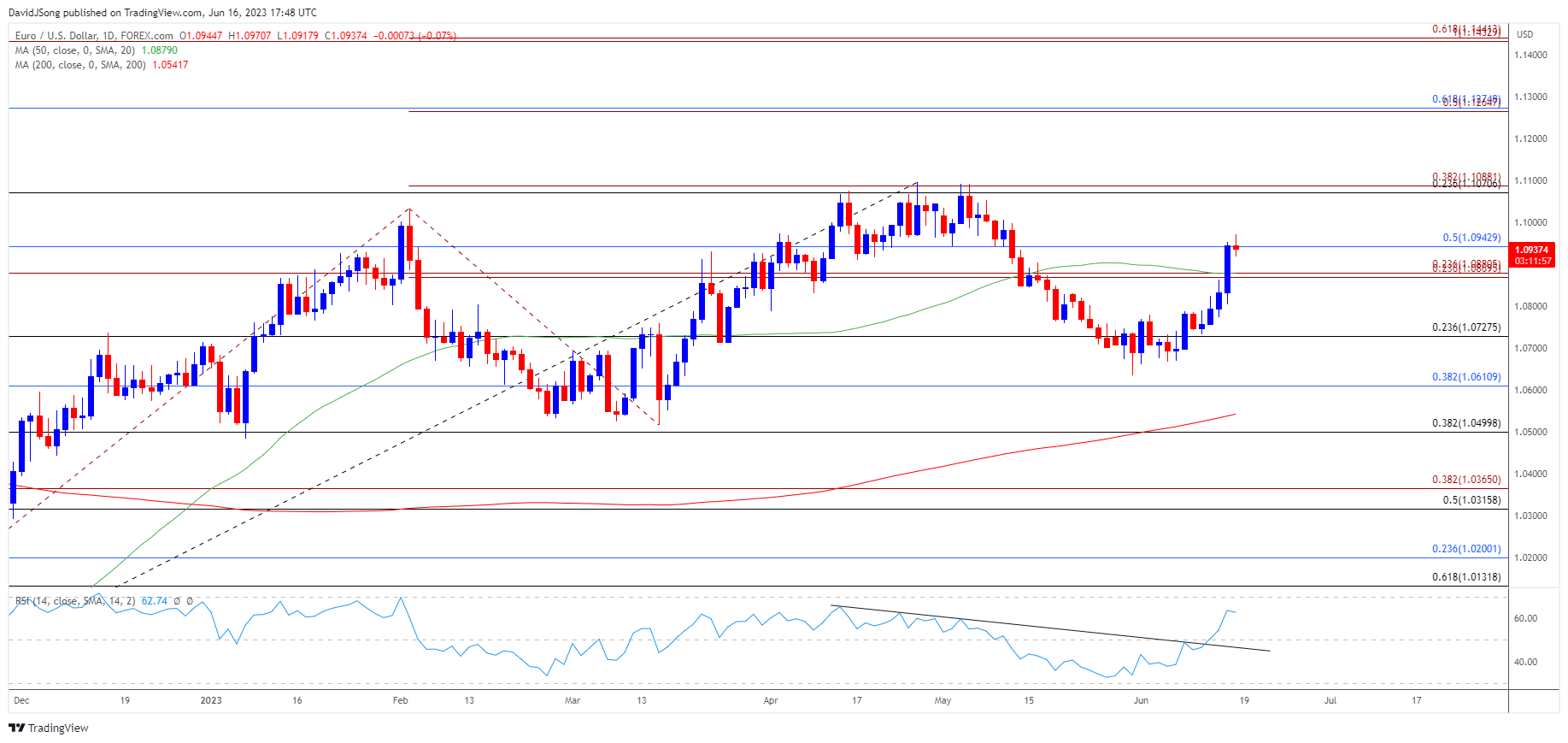Viewport: 1568px width, 743px height.
Task: Click the open price O1.09447 reading
Action: pyautogui.click(x=201, y=36)
